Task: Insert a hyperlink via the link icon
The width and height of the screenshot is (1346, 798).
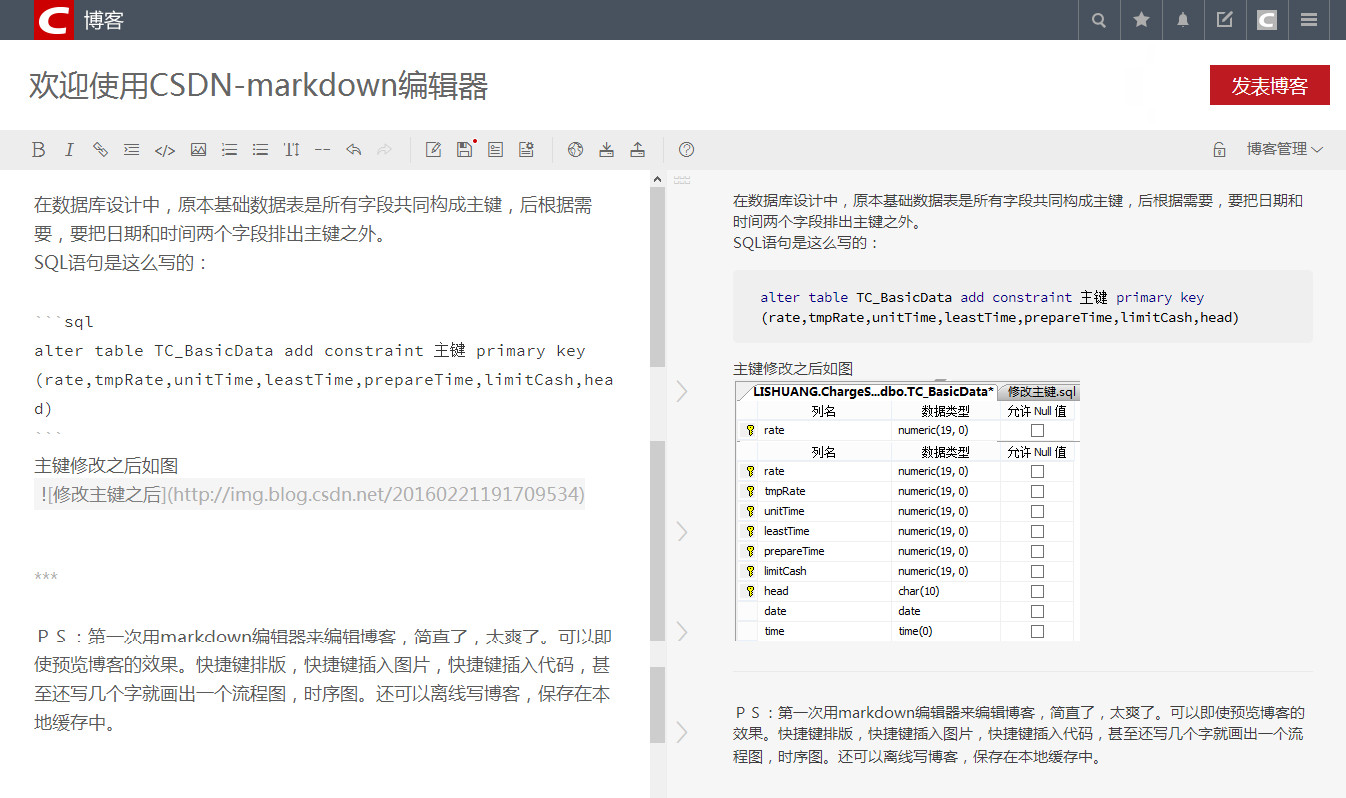Action: 100,150
